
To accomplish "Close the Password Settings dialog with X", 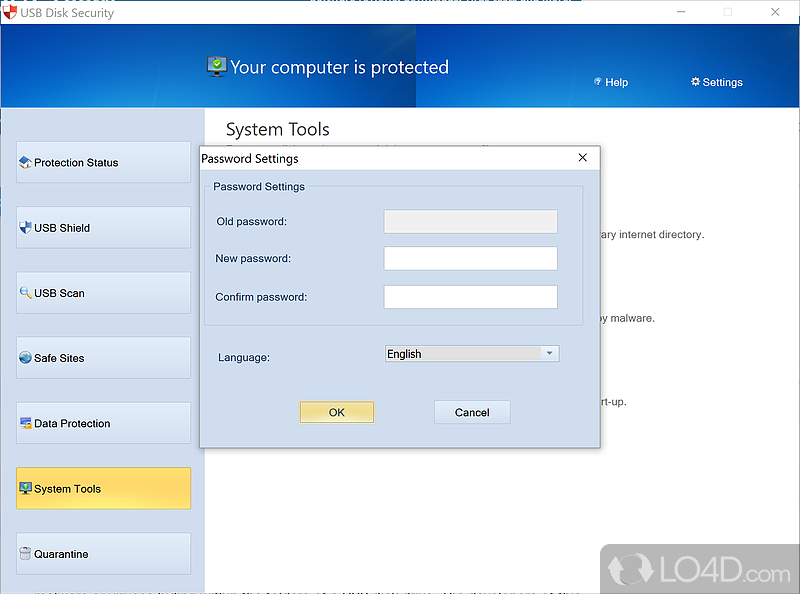I will [x=582, y=158].
